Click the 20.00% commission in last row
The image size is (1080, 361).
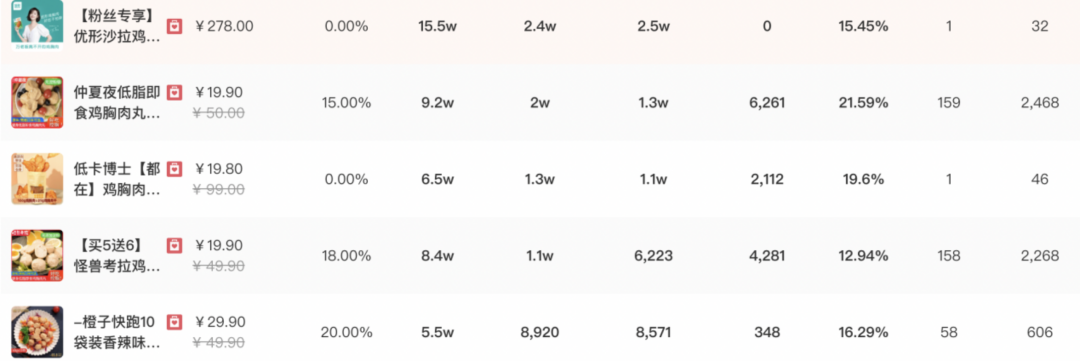click(x=346, y=332)
